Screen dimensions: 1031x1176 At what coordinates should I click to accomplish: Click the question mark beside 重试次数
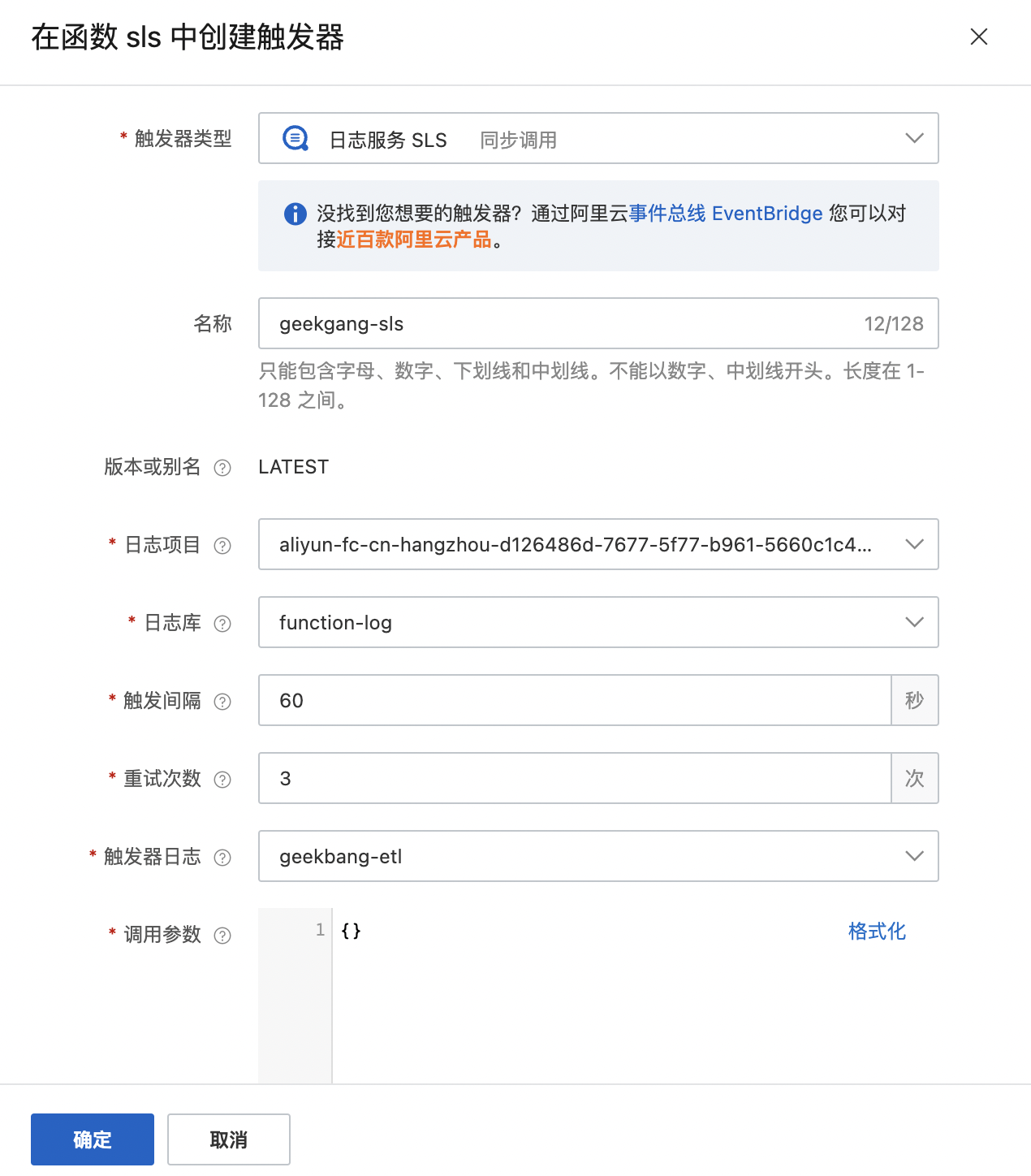tap(222, 780)
